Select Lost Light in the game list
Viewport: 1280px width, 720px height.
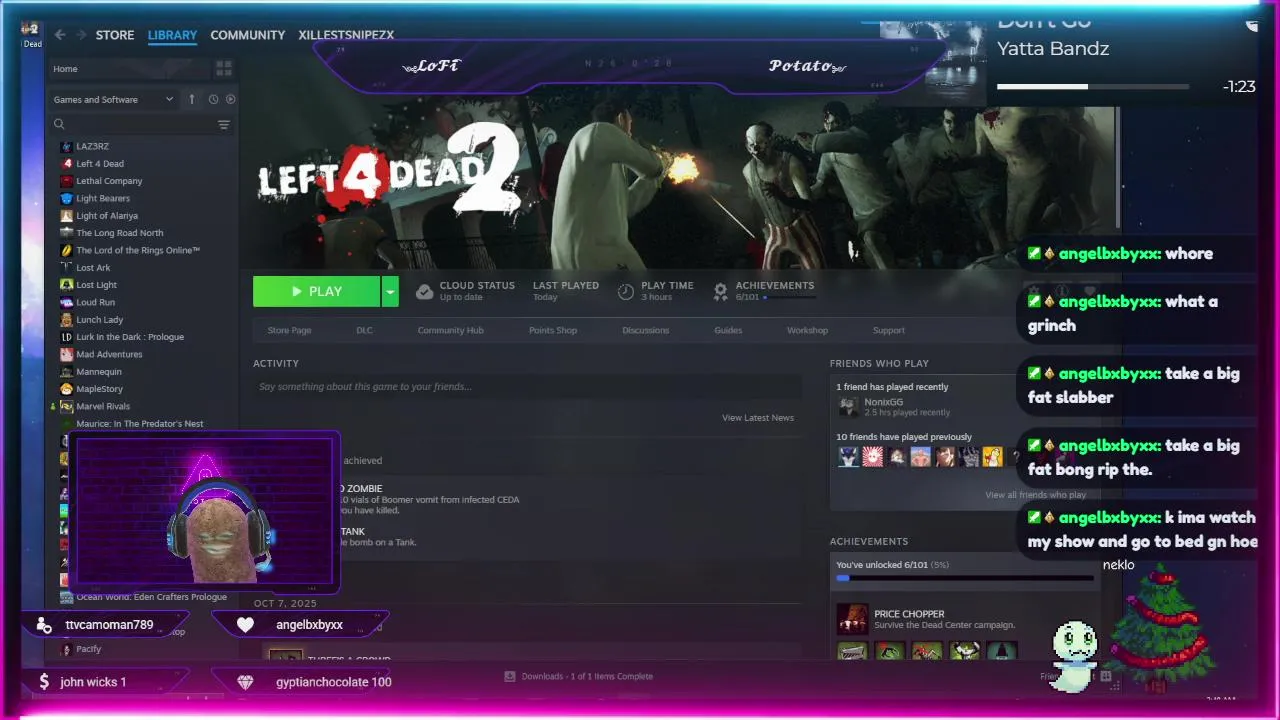(x=96, y=285)
